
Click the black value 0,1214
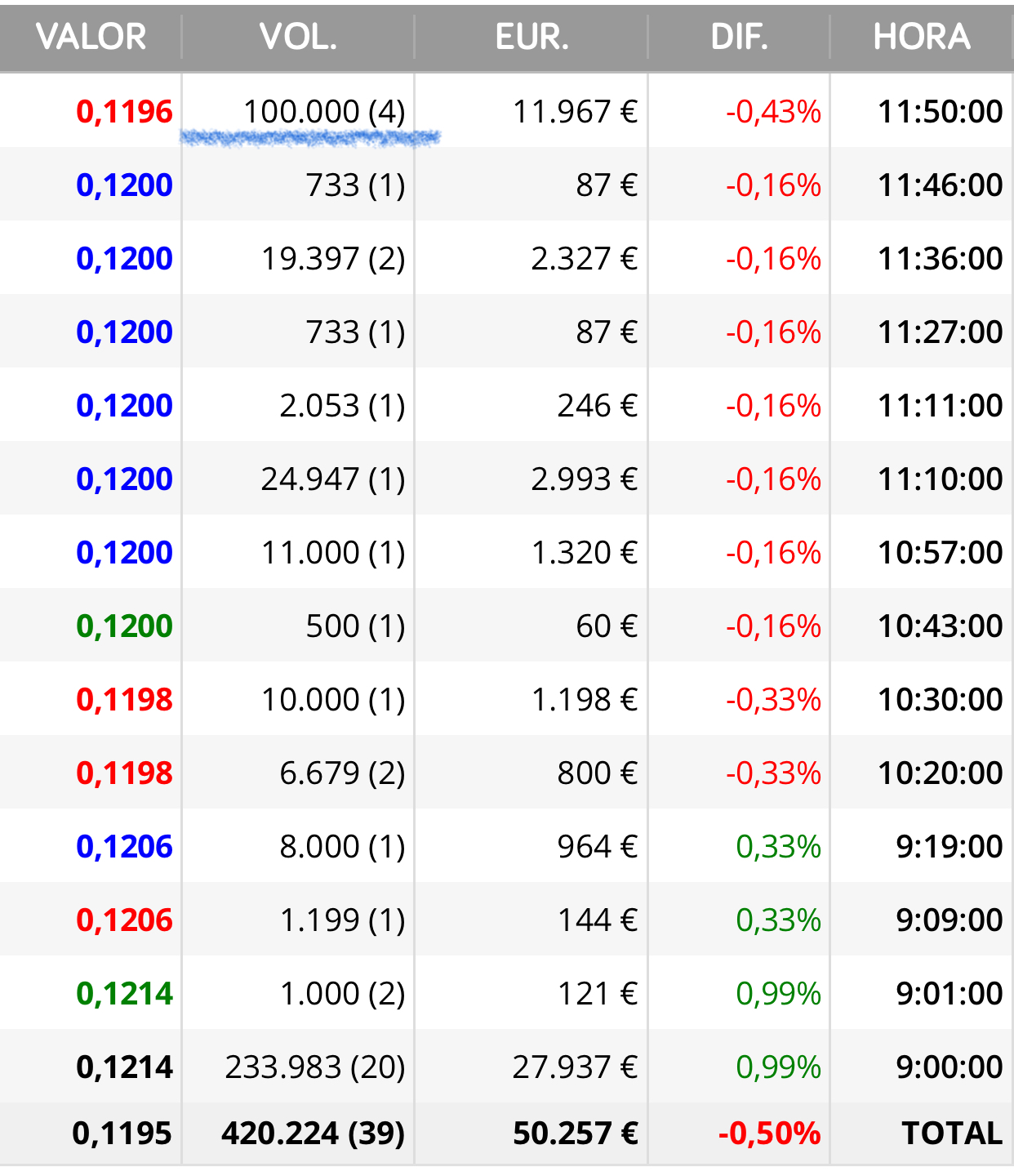[x=124, y=1067]
